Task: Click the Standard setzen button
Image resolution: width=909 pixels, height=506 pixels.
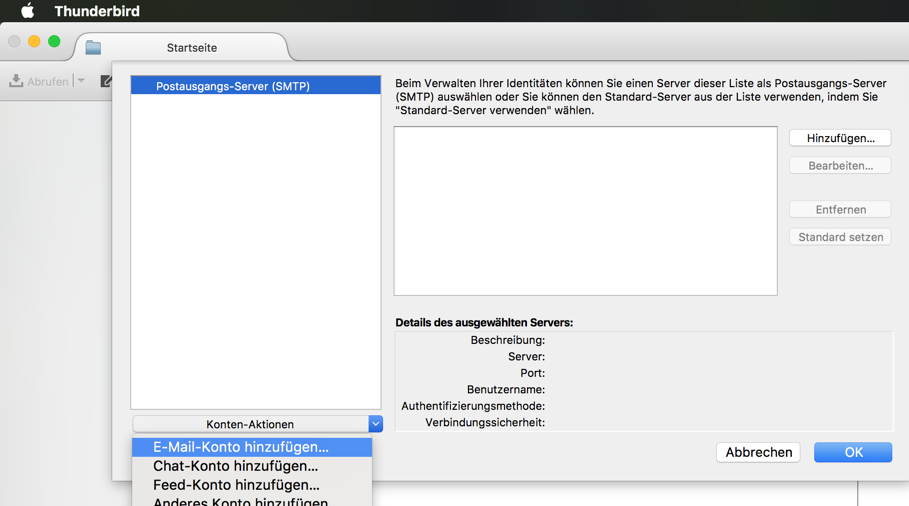Action: tap(840, 236)
